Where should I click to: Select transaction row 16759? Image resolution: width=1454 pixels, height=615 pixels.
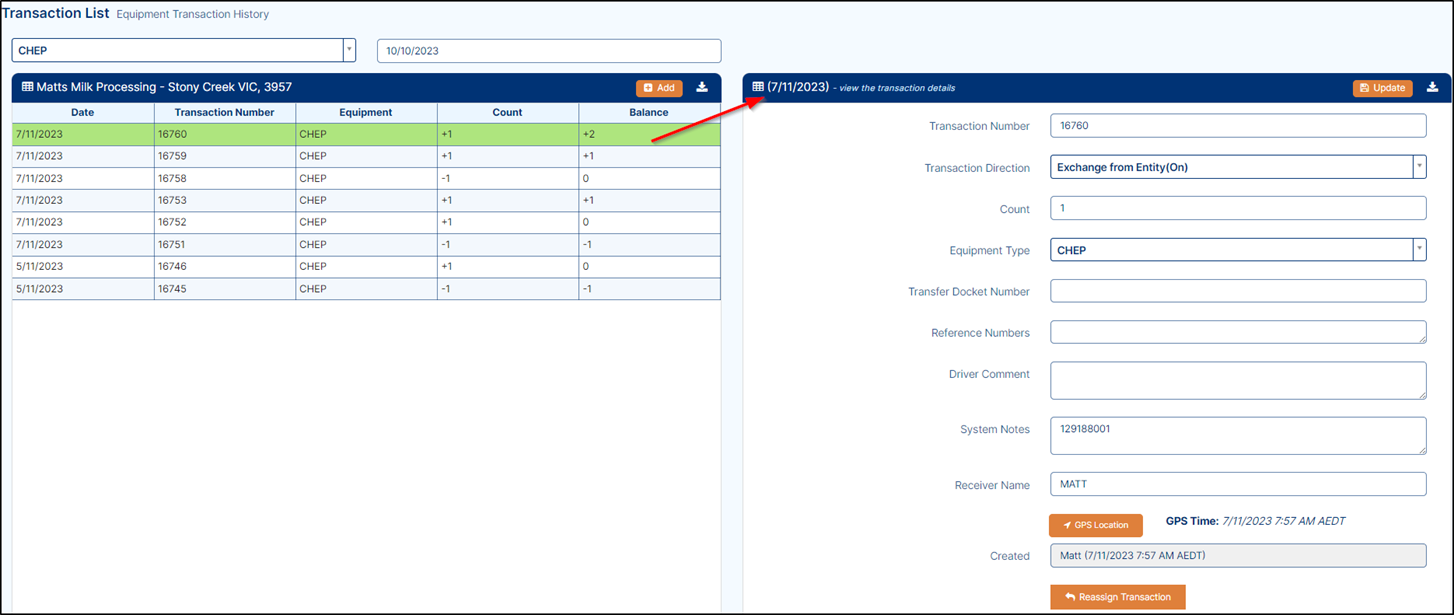[366, 156]
